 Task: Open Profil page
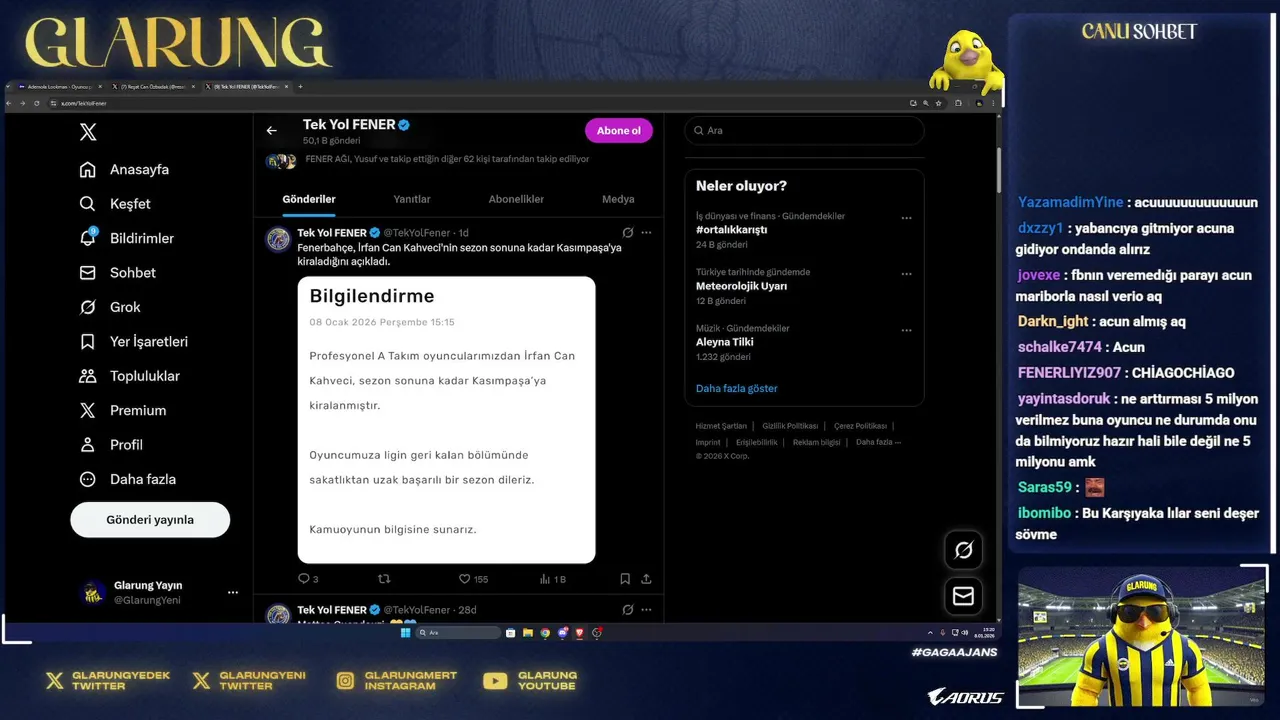(111, 445)
